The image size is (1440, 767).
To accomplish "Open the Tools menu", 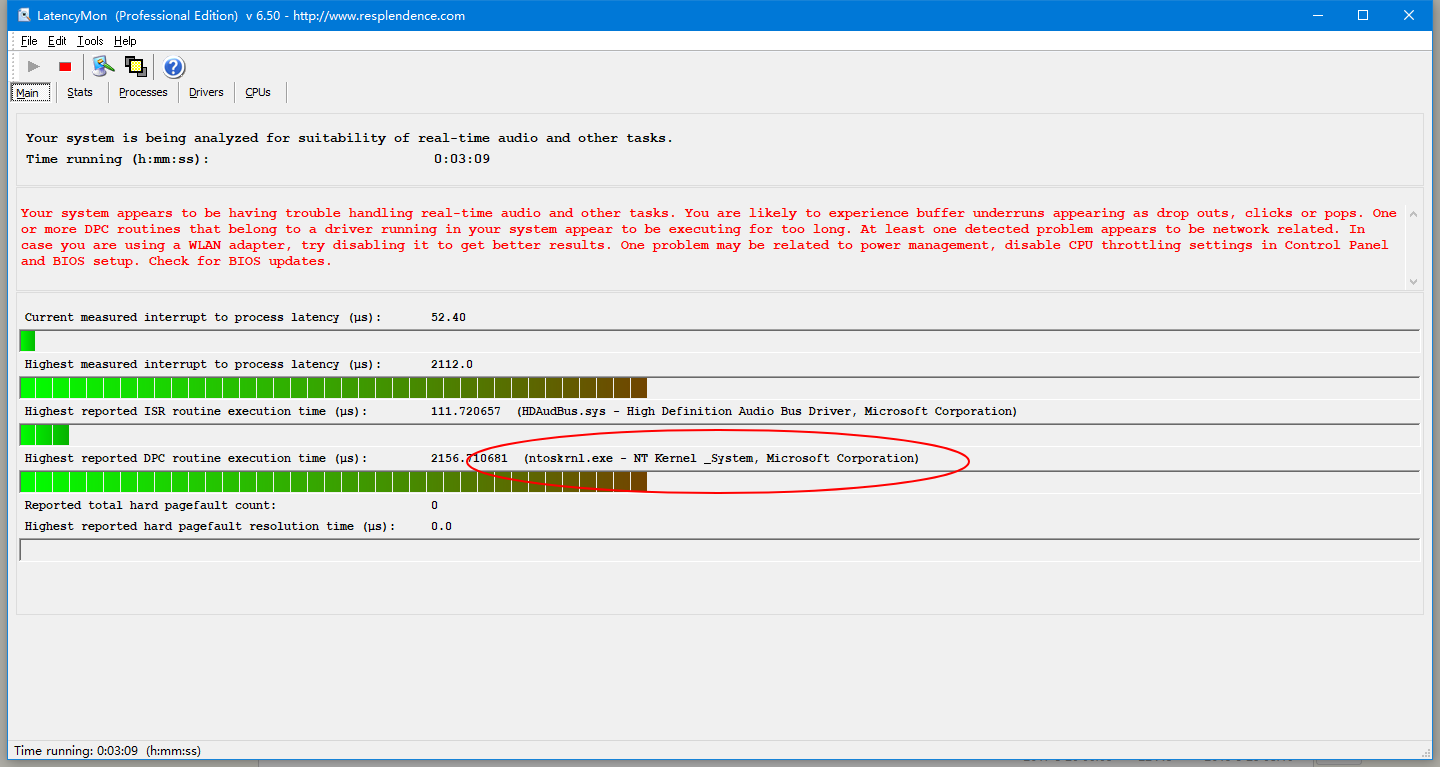I will [90, 41].
